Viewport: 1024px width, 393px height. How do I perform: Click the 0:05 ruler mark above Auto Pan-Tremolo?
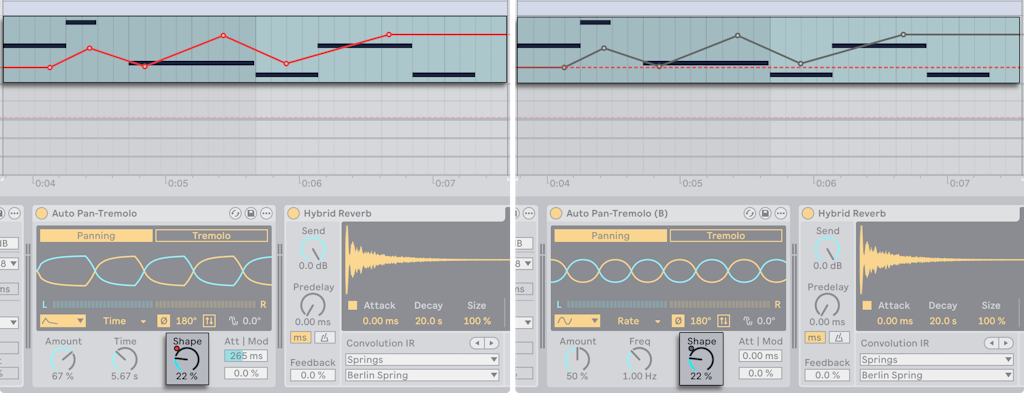click(178, 184)
